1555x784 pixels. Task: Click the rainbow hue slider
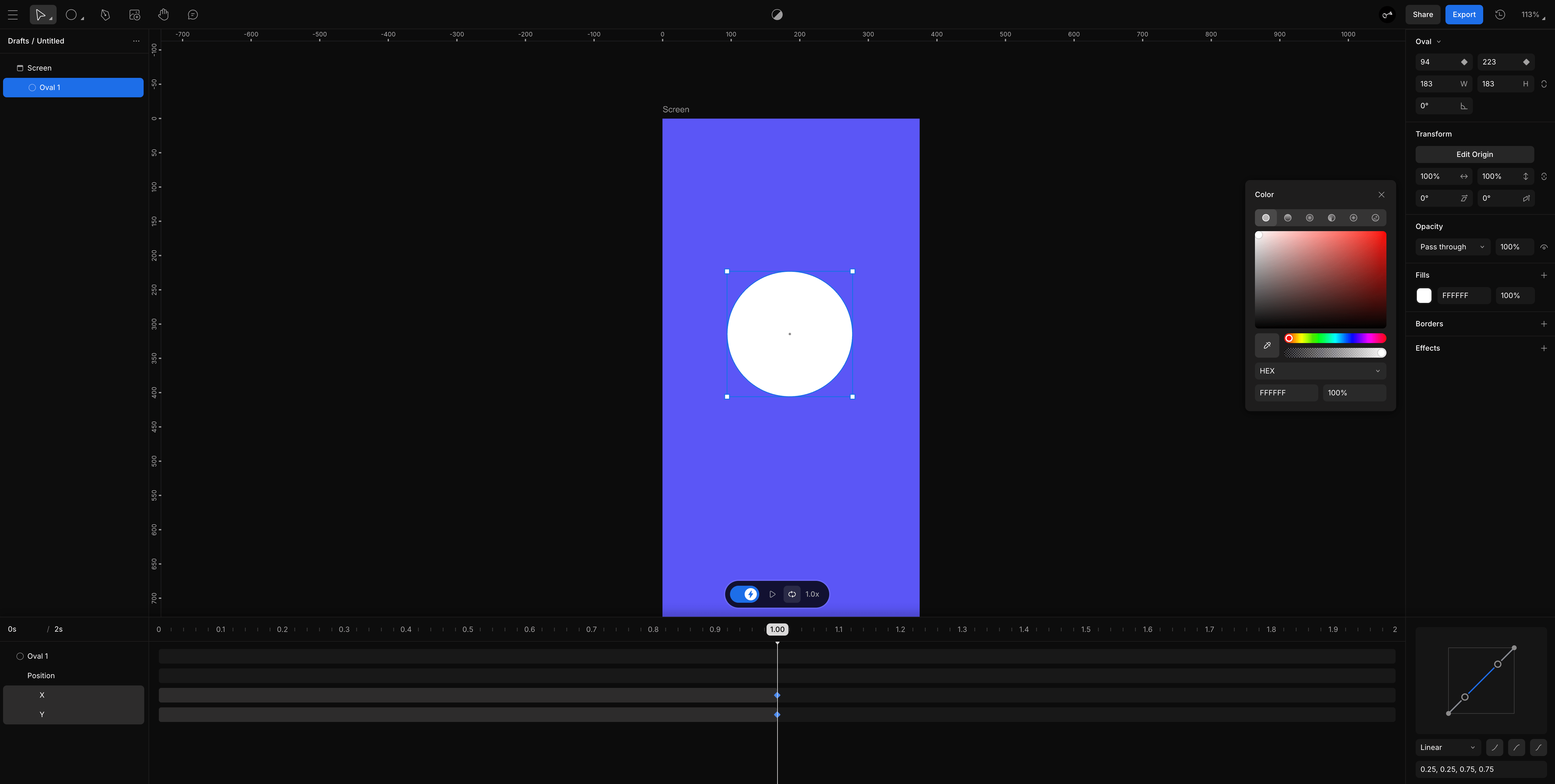(x=1335, y=338)
